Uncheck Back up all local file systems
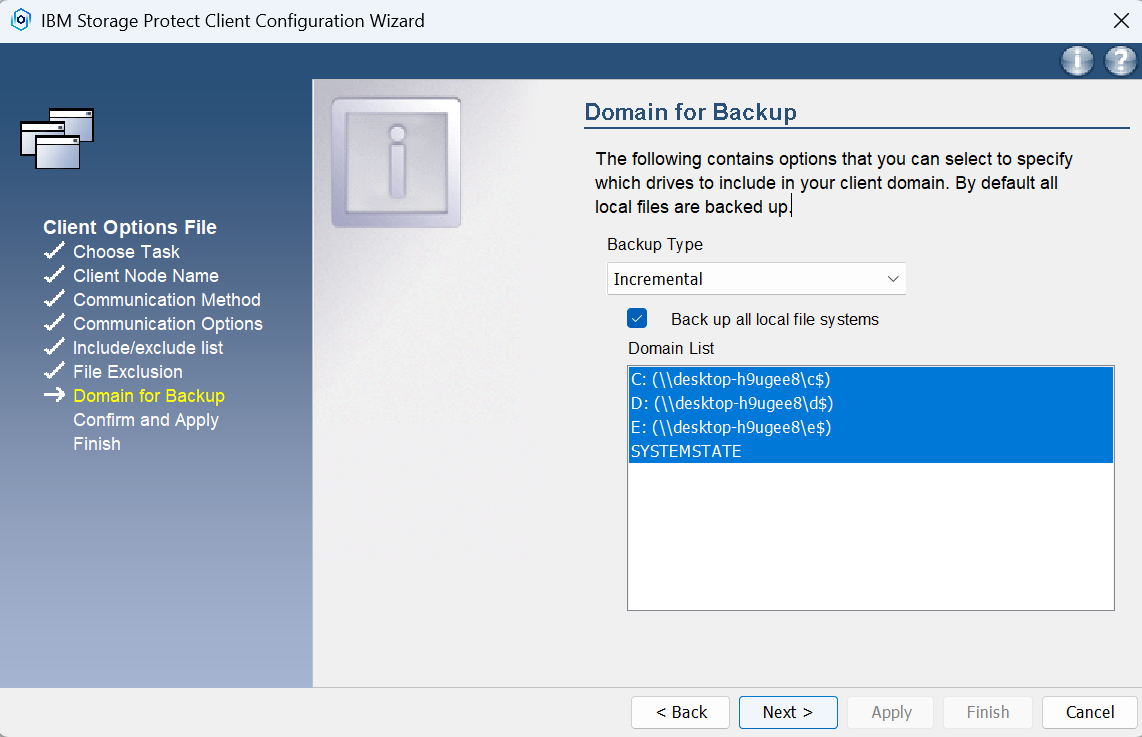This screenshot has height=737, width=1142. [x=637, y=319]
